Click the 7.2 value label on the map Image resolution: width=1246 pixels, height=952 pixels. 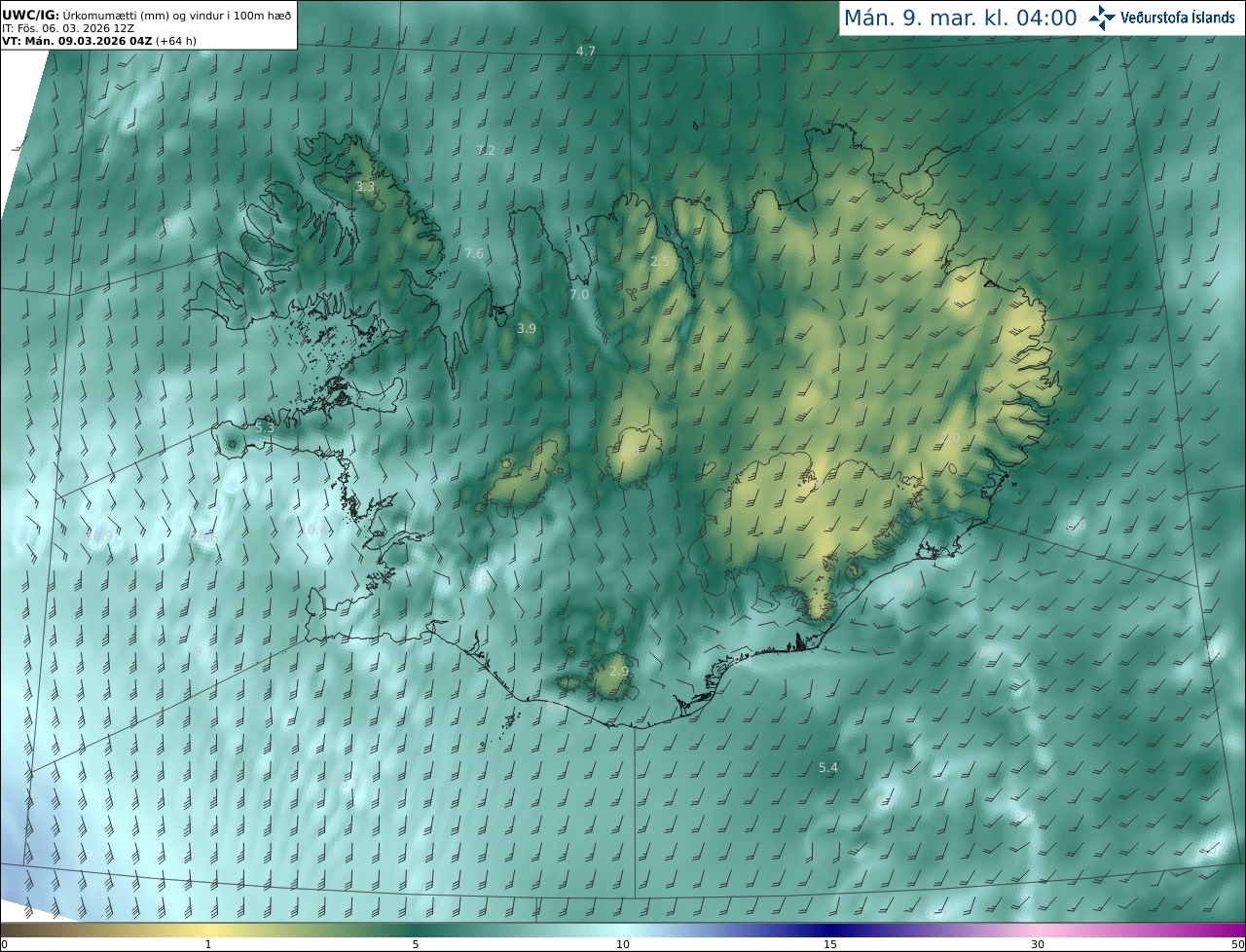coord(486,150)
